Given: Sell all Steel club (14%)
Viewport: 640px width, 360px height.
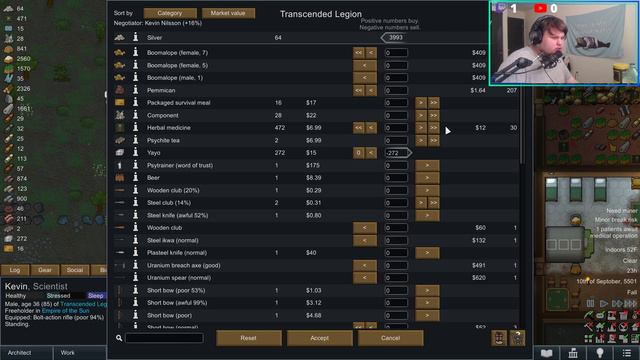Looking at the screenshot, I should pos(433,202).
